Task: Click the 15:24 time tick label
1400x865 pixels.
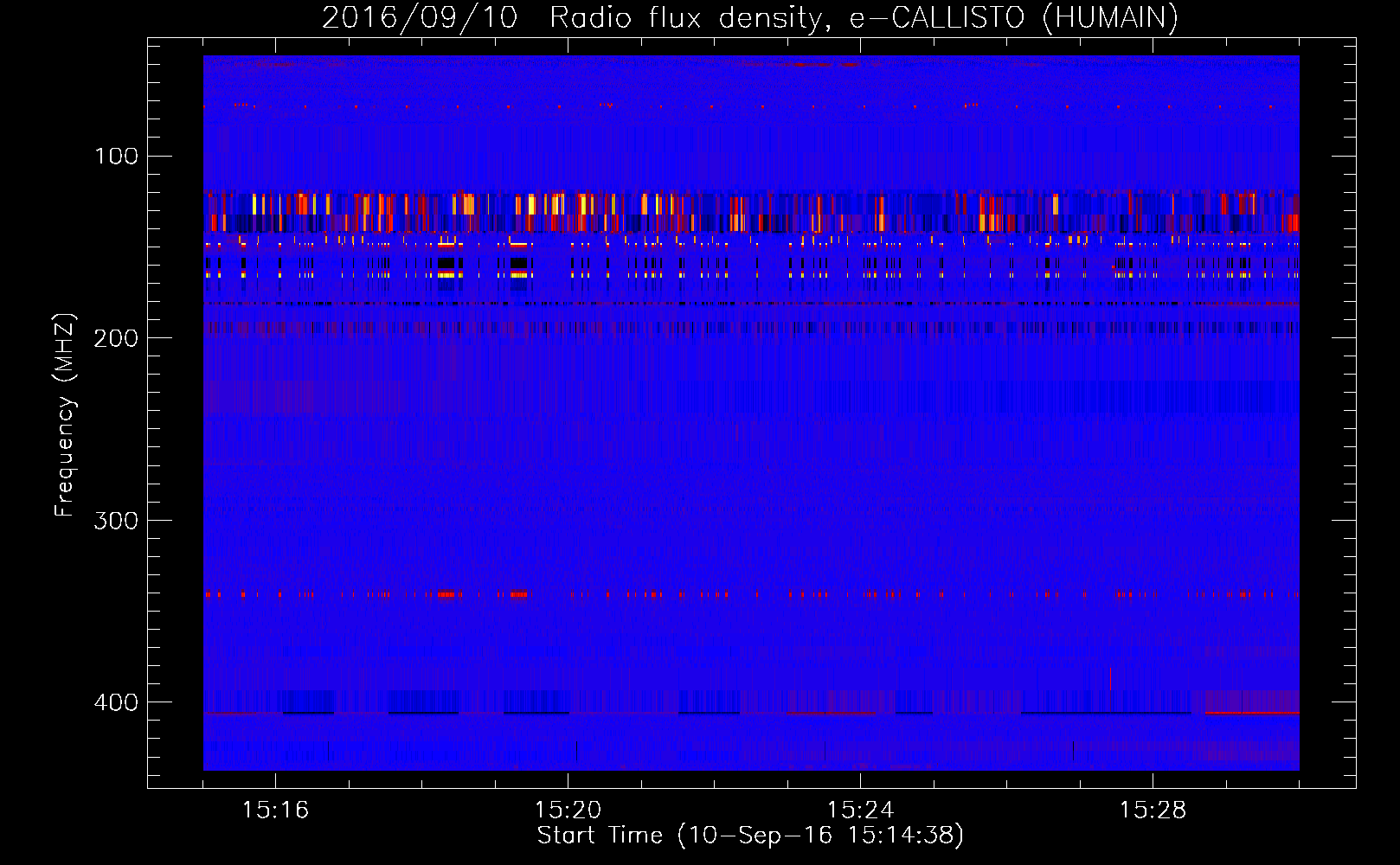Action: (x=860, y=811)
